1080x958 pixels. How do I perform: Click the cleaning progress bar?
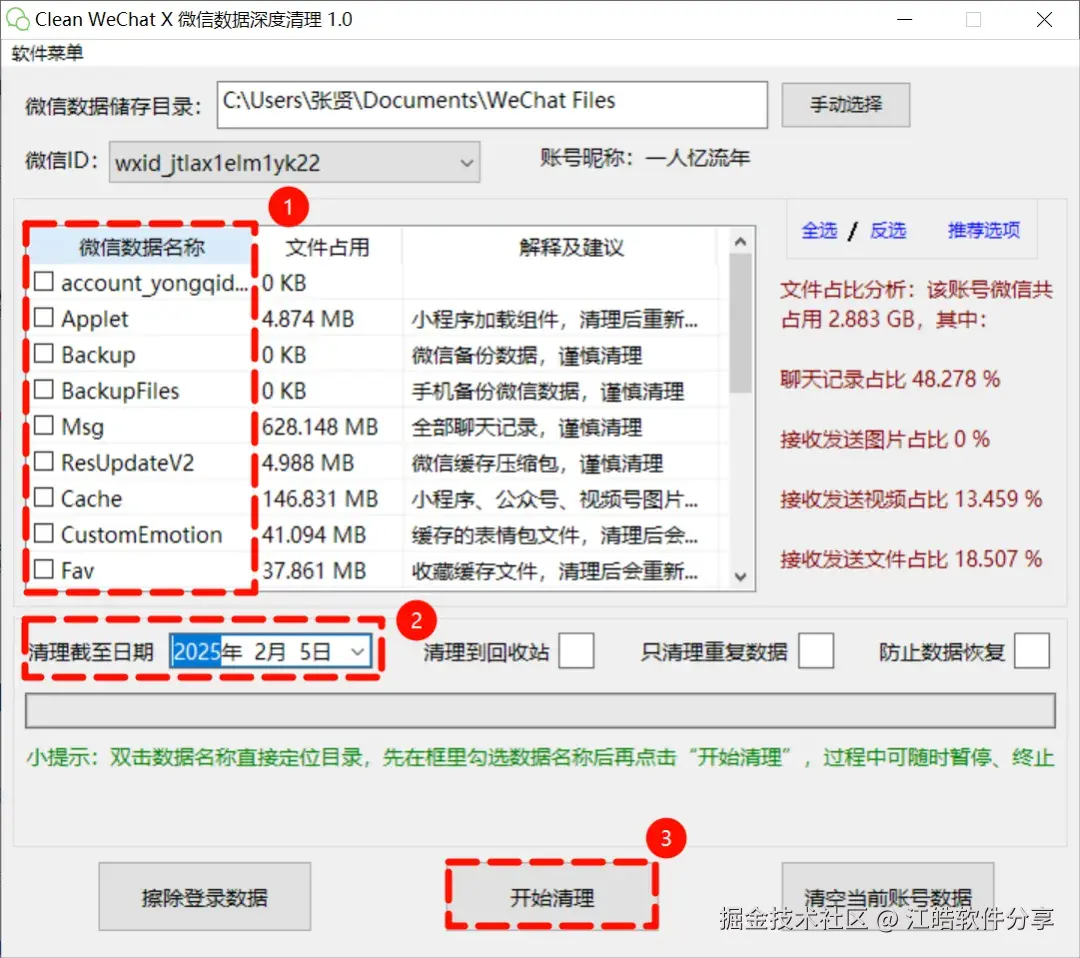coord(540,710)
